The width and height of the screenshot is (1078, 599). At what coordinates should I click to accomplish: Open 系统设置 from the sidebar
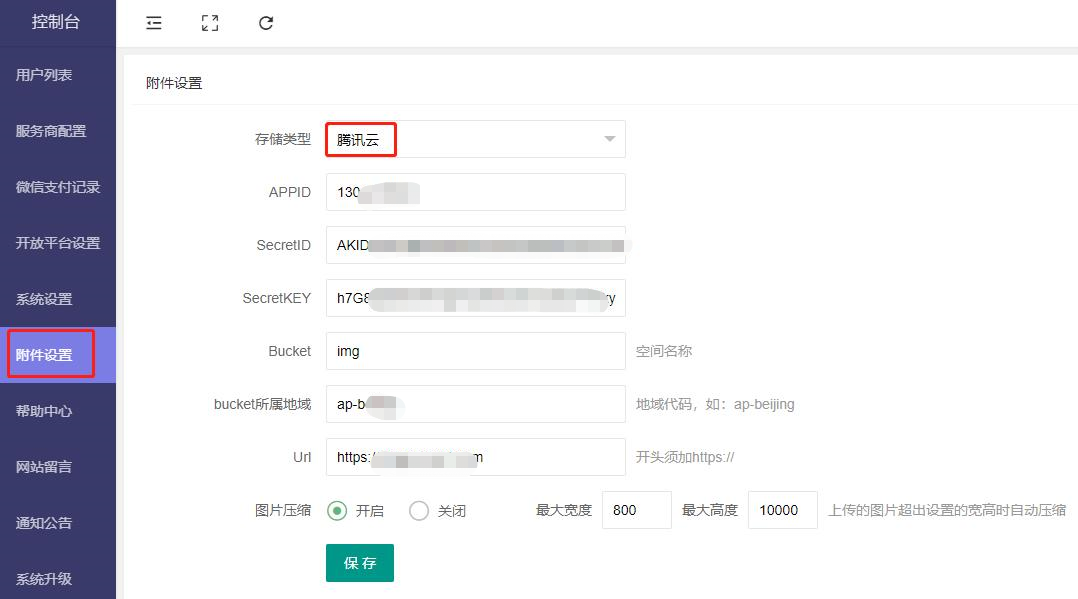pyautogui.click(x=44, y=299)
